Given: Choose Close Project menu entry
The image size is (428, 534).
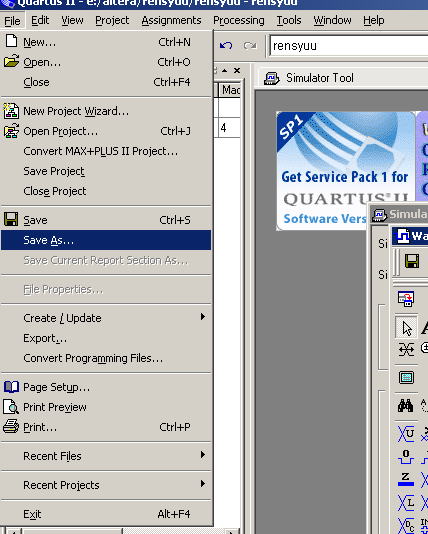Looking at the screenshot, I should pos(106,191).
